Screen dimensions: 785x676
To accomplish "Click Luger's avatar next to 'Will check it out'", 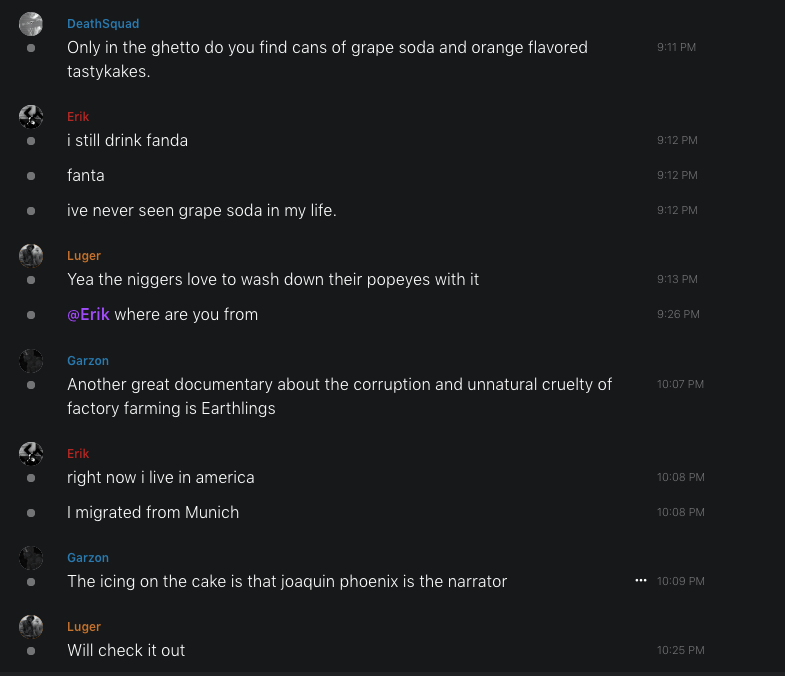I will [x=31, y=627].
